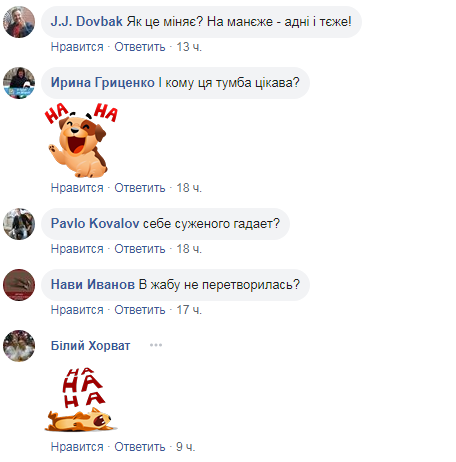Open Ирина Гриценко name link
456x462 pixels.
[x=103, y=83]
